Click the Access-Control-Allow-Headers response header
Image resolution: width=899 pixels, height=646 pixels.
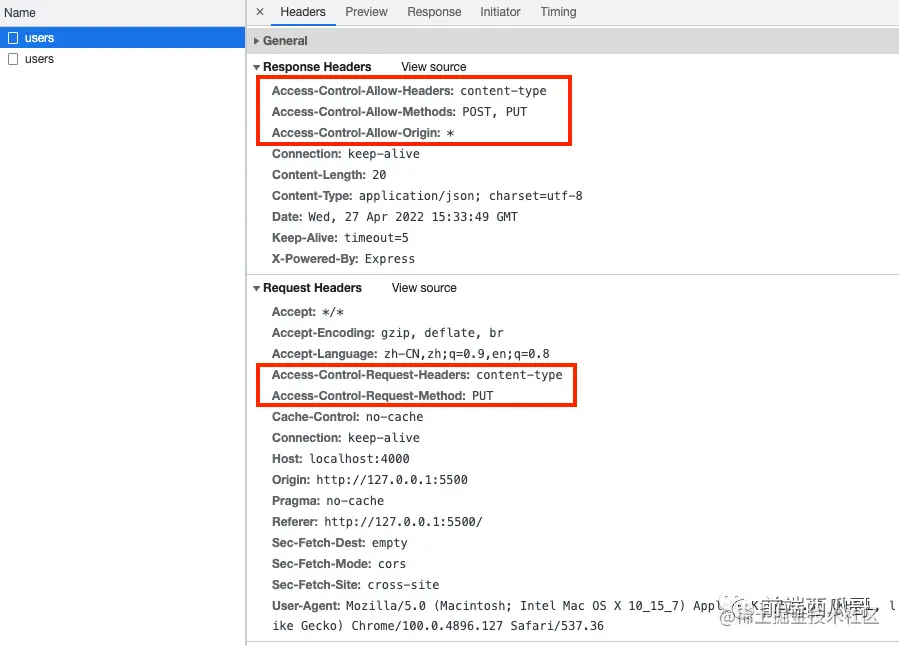pyautogui.click(x=409, y=91)
